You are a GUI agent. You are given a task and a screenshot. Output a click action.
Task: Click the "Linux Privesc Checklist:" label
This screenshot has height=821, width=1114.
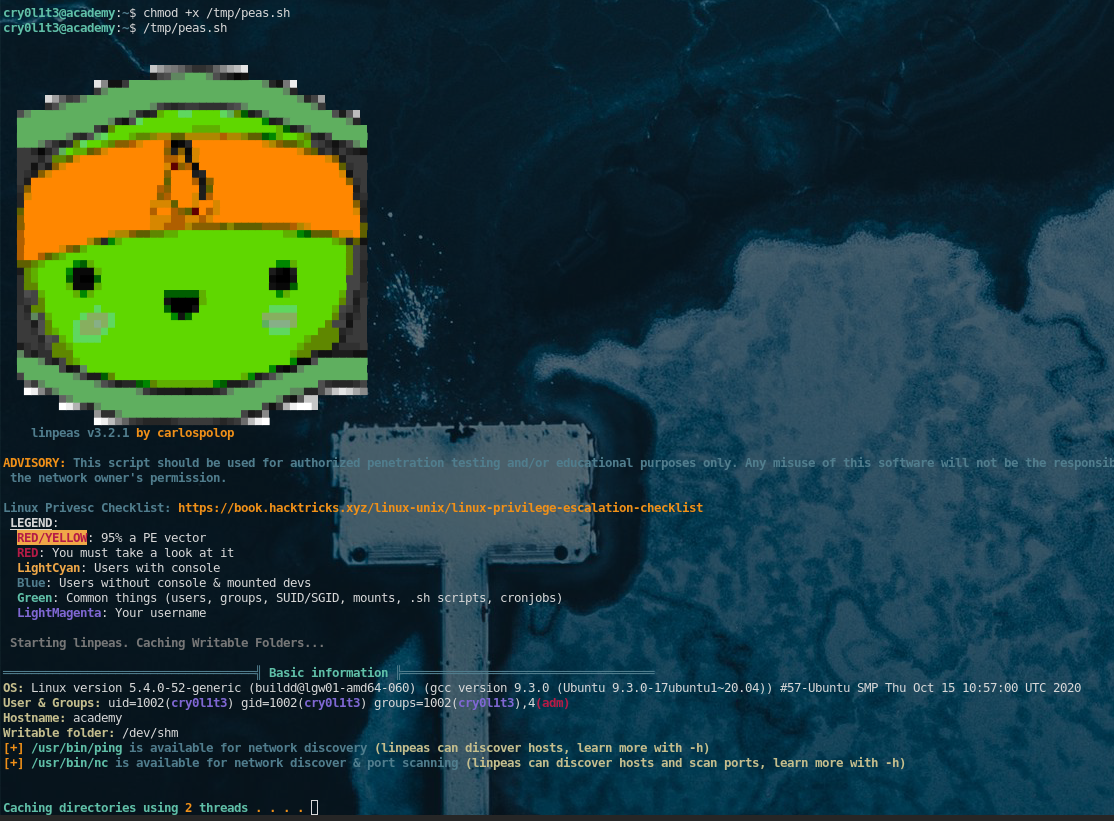click(x=87, y=508)
